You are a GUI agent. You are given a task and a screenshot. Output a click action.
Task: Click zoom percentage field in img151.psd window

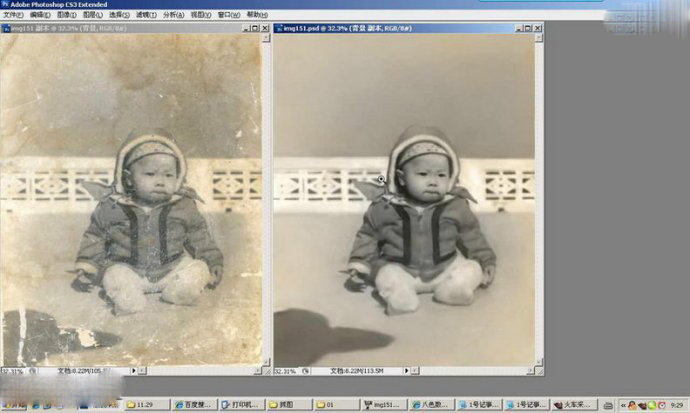point(286,371)
